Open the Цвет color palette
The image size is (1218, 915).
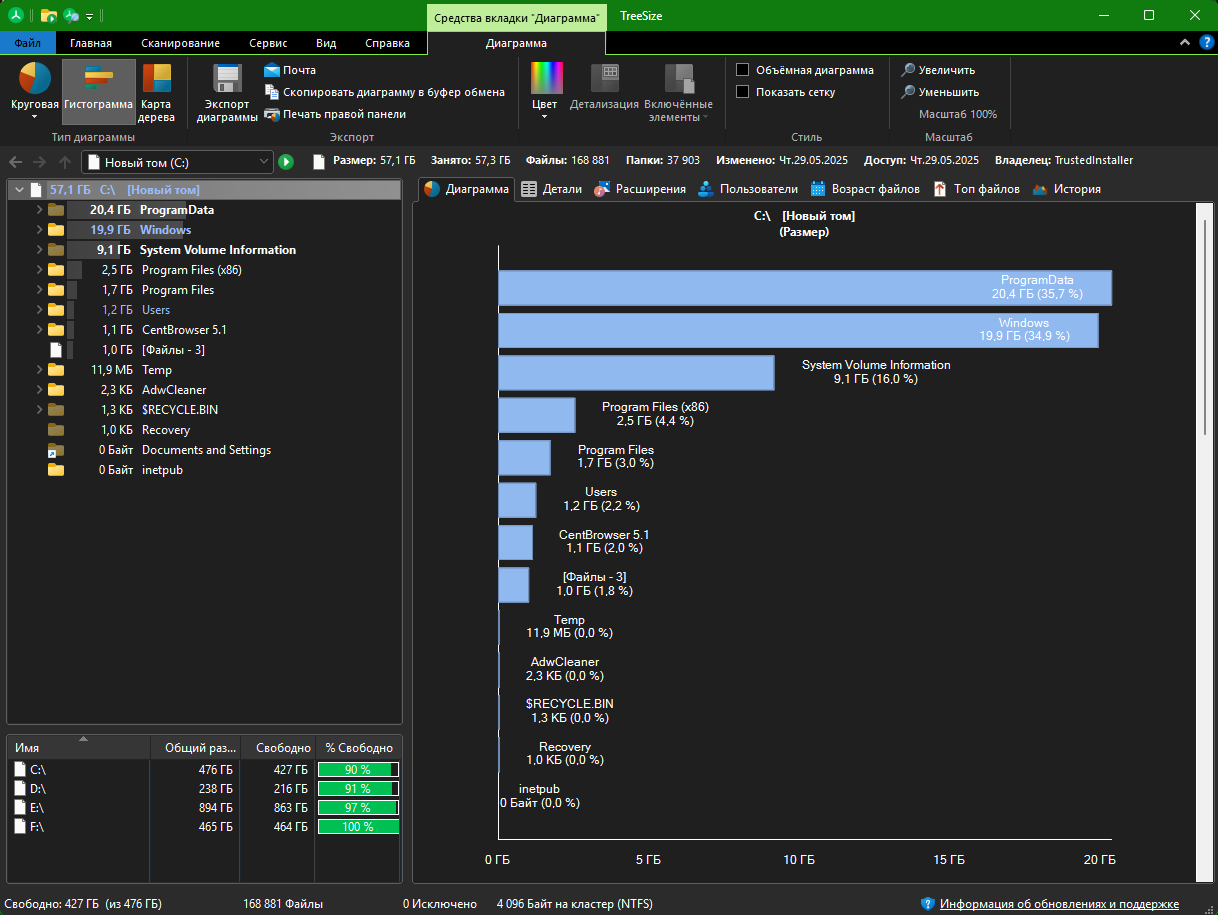[546, 90]
